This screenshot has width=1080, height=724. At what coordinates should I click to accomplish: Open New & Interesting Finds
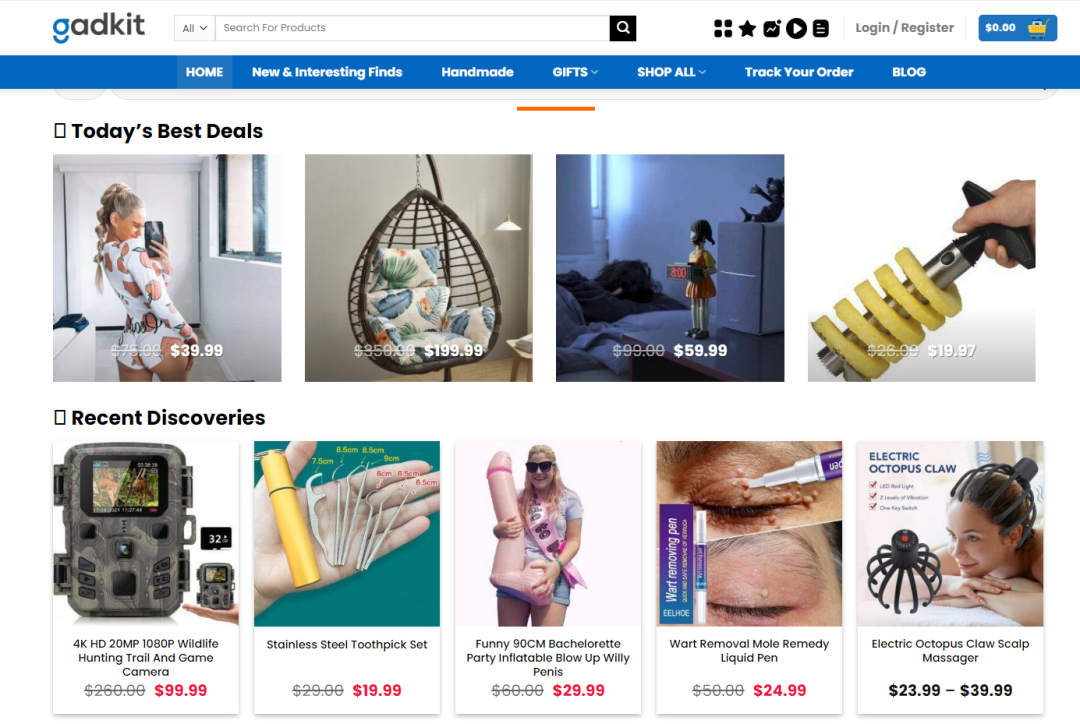click(327, 72)
